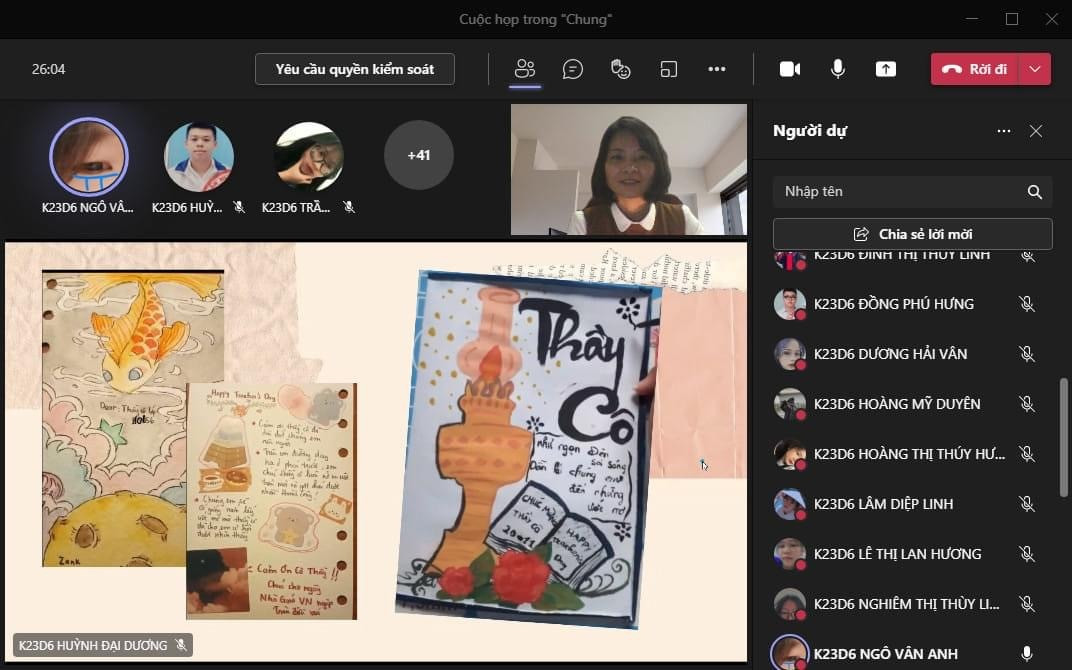Click the Yêu cầu quyền kiểm soát button
This screenshot has height=670, width=1072.
[x=355, y=69]
